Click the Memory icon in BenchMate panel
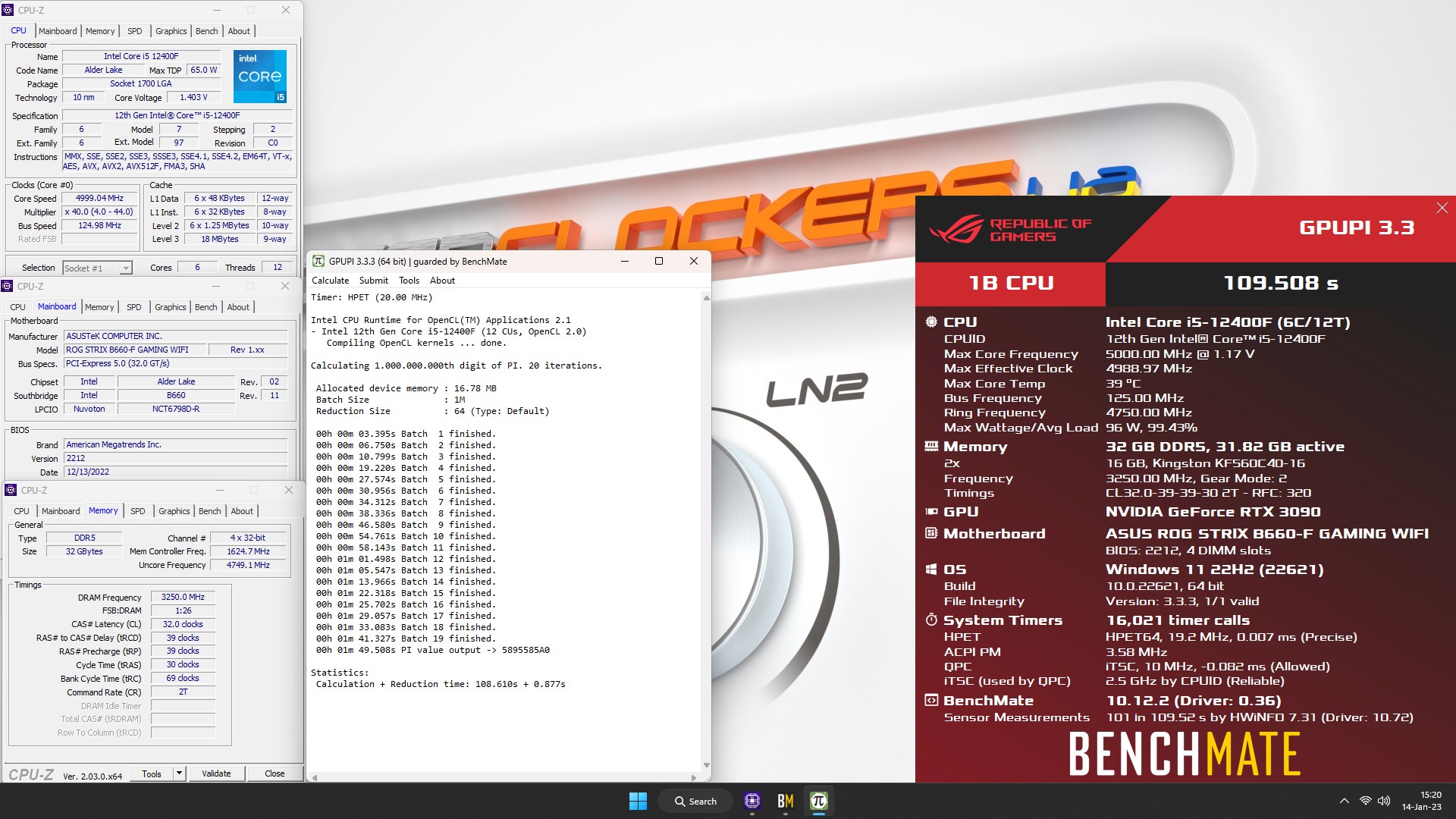This screenshot has height=819, width=1456. click(x=931, y=447)
